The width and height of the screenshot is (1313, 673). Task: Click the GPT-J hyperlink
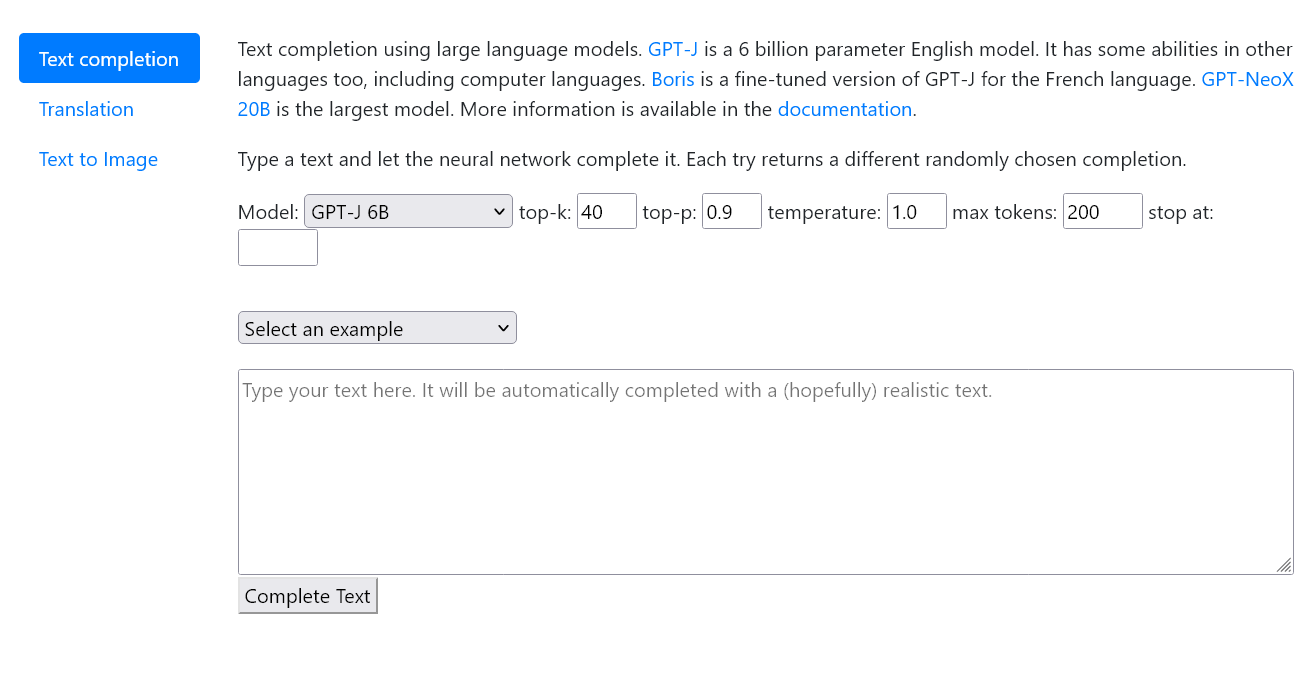(673, 48)
